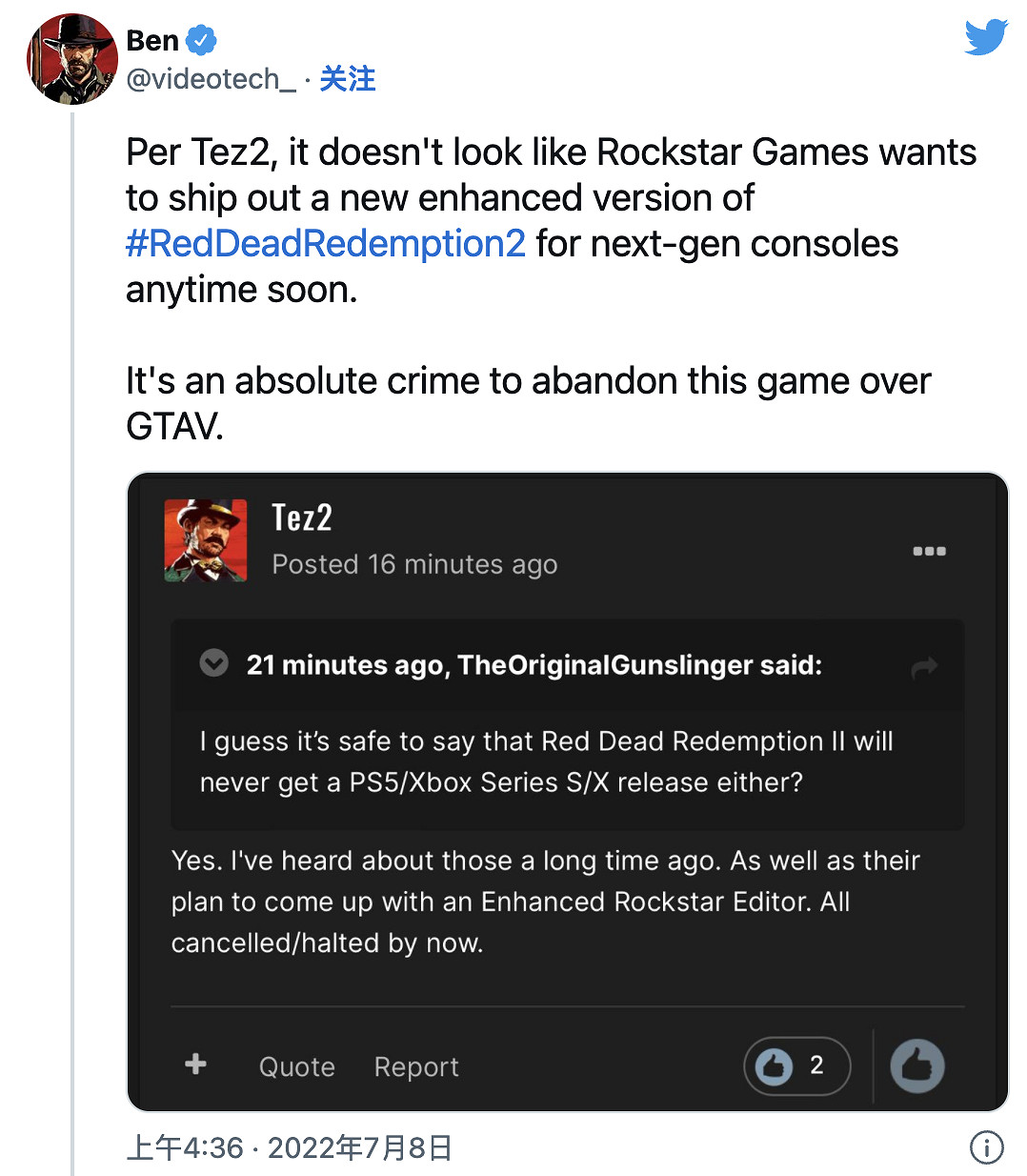The height and width of the screenshot is (1176, 1027).
Task: Click the plus multi-quote icon
Action: [196, 1064]
